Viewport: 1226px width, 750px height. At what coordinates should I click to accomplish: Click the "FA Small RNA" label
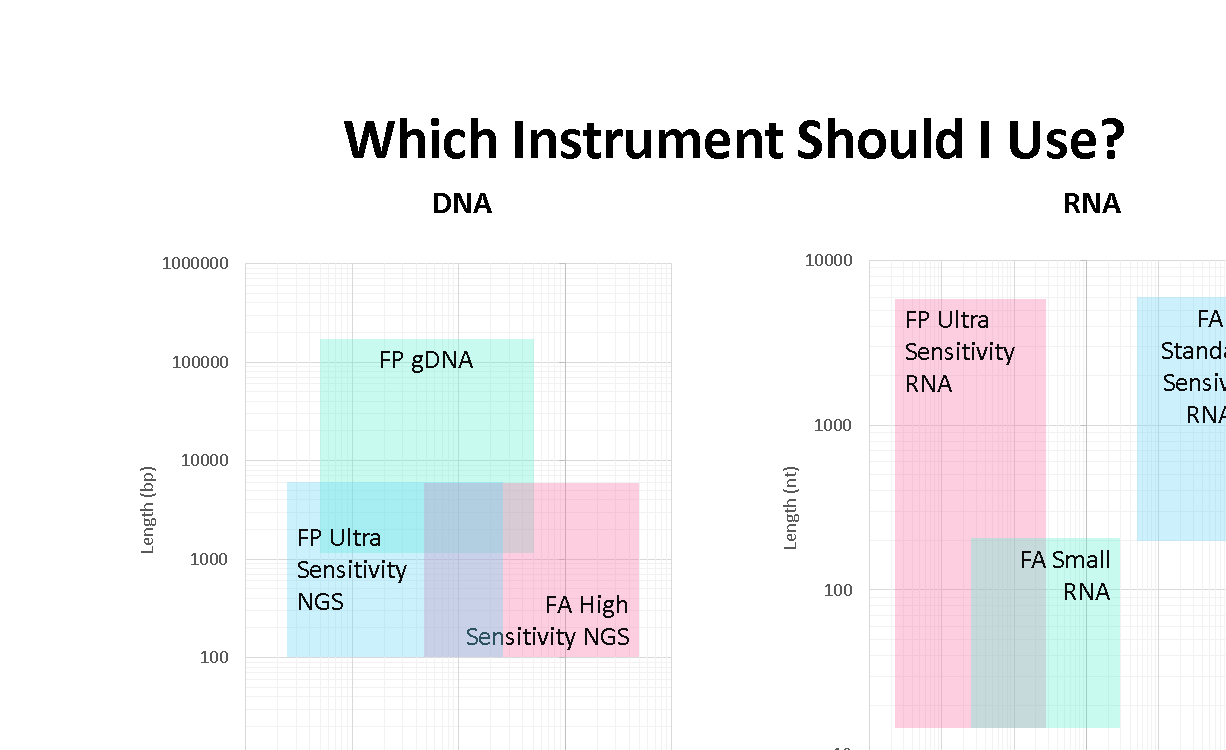coord(1066,575)
